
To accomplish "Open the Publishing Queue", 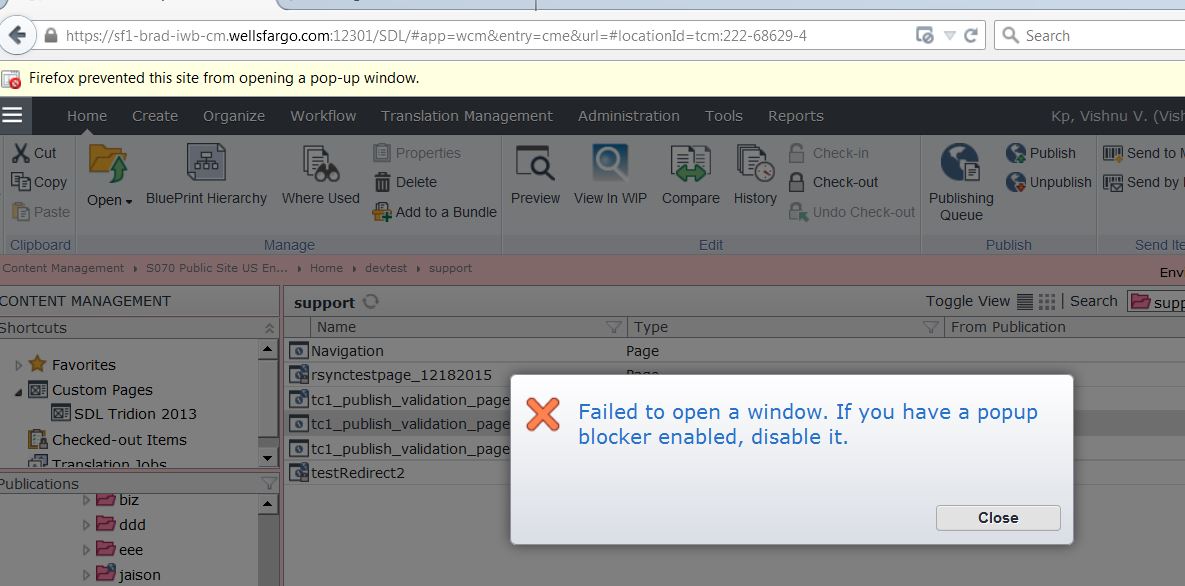I will coord(961,184).
